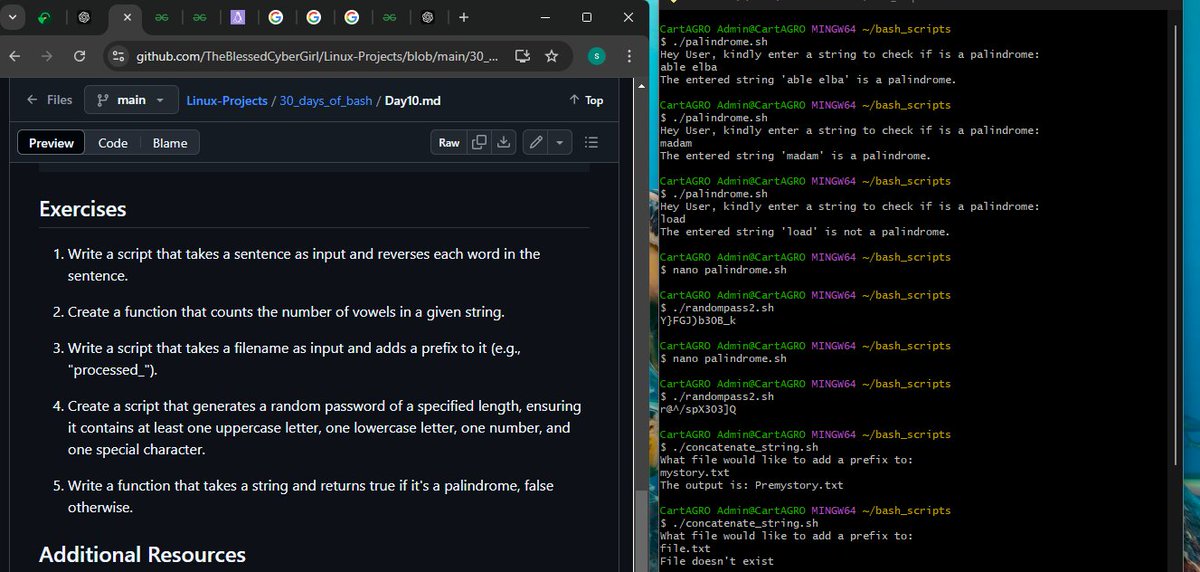1200x572 pixels.
Task: Select GeeksforGeeks tab right after the active tab
Action: (x=161, y=17)
